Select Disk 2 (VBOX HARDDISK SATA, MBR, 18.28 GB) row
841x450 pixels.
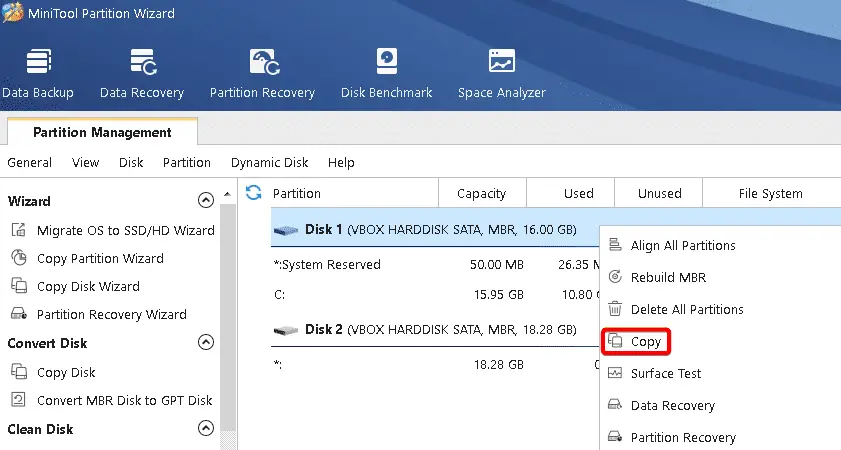(x=435, y=329)
